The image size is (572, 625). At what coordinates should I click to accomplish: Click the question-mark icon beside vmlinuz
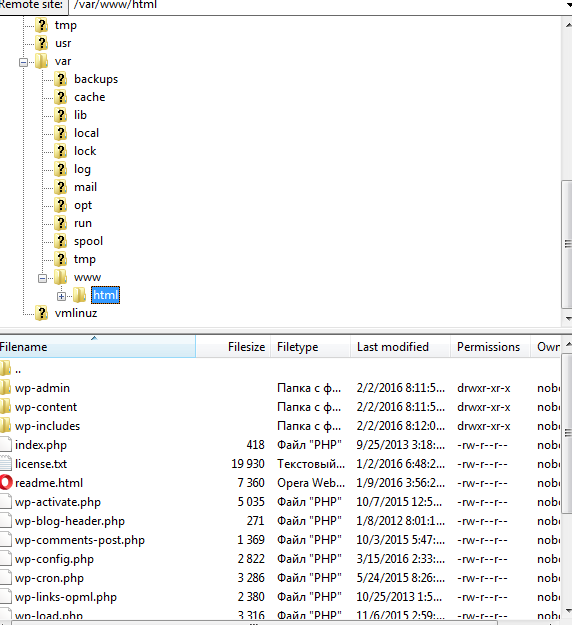pyautogui.click(x=41, y=313)
